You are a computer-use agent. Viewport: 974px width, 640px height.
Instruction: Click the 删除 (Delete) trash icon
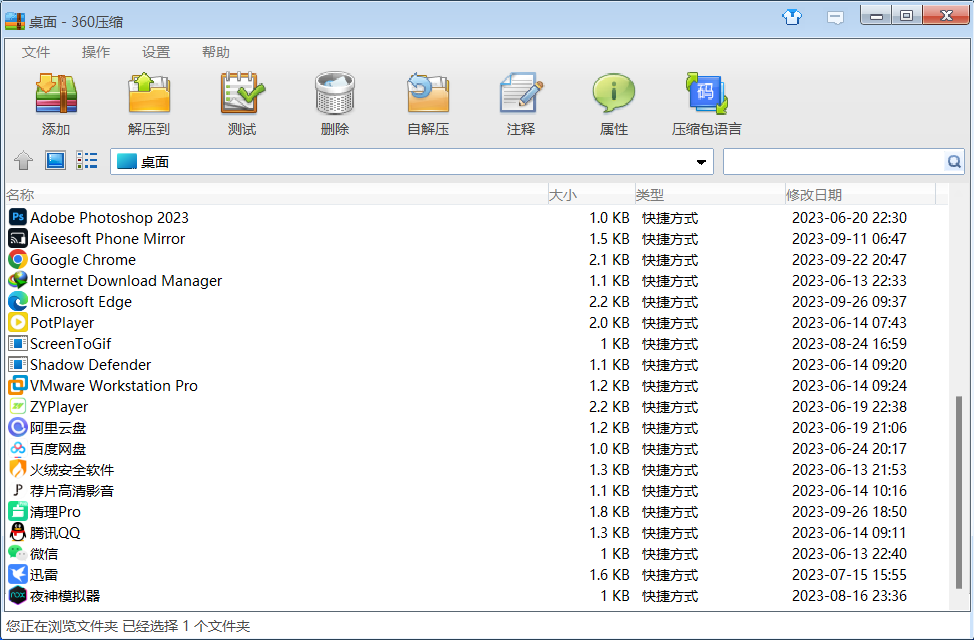(x=335, y=94)
